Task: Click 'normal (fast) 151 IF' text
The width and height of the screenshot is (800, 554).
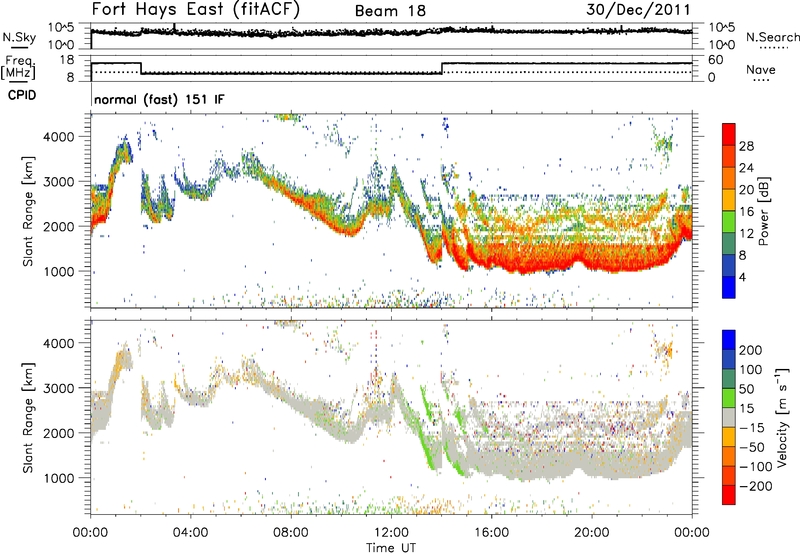Action: 159,99
